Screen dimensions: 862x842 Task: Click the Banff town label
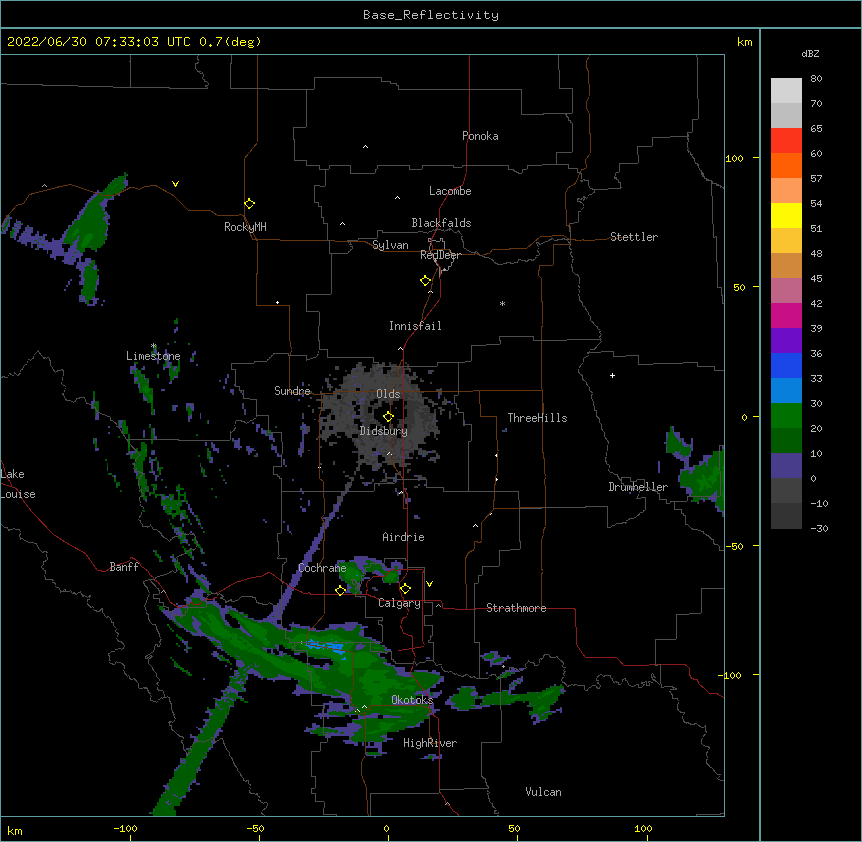tap(124, 567)
